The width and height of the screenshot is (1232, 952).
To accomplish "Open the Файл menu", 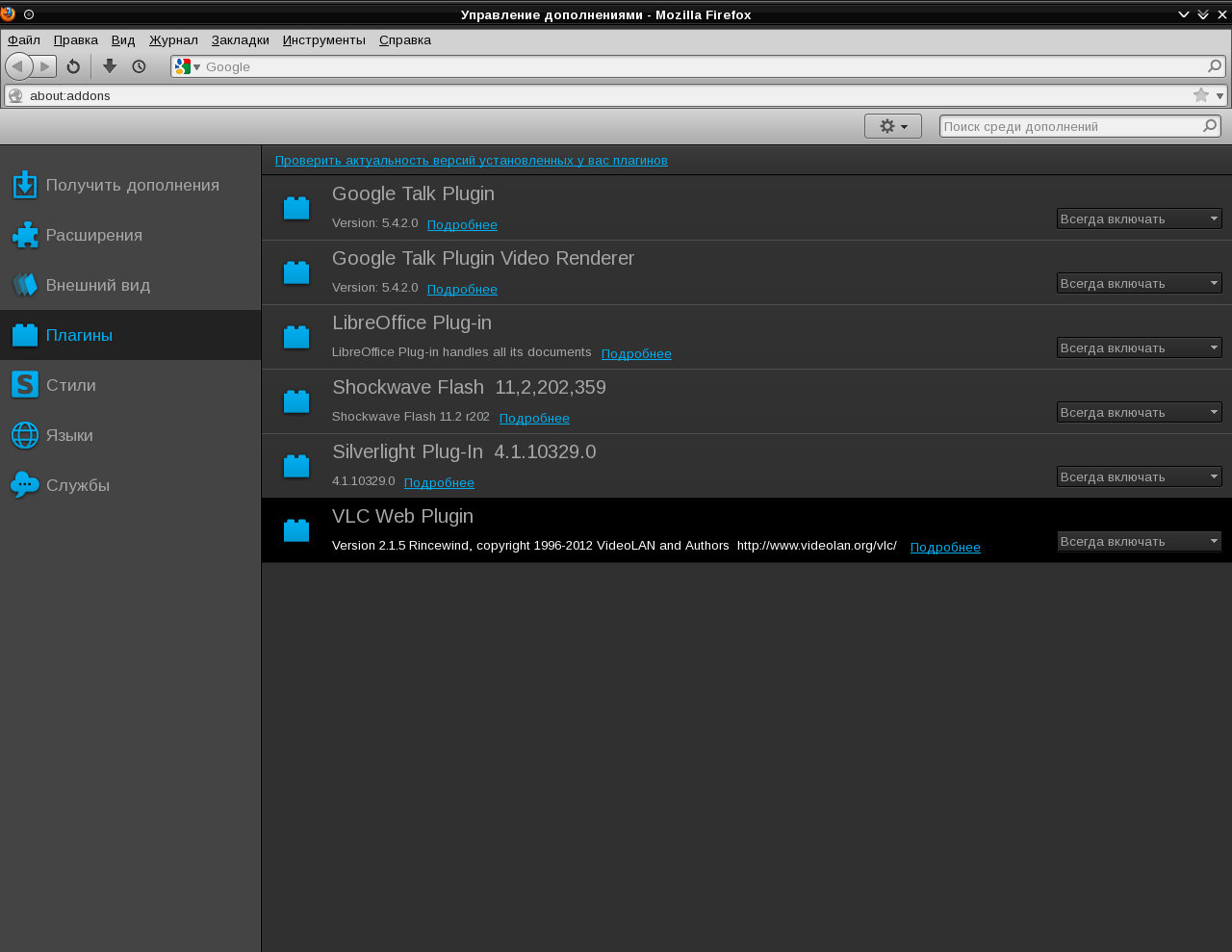I will click(x=24, y=40).
